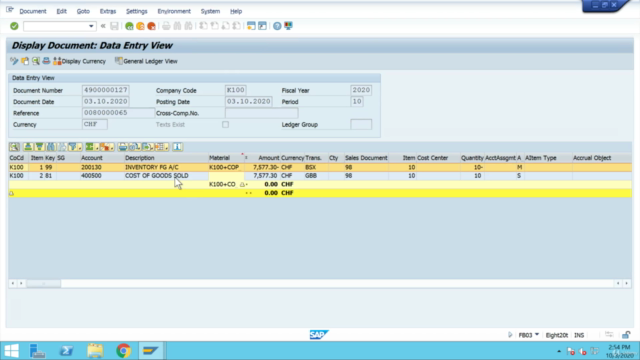640x360 pixels.
Task: Expand status bar with triangle icon
Action: coord(510,335)
